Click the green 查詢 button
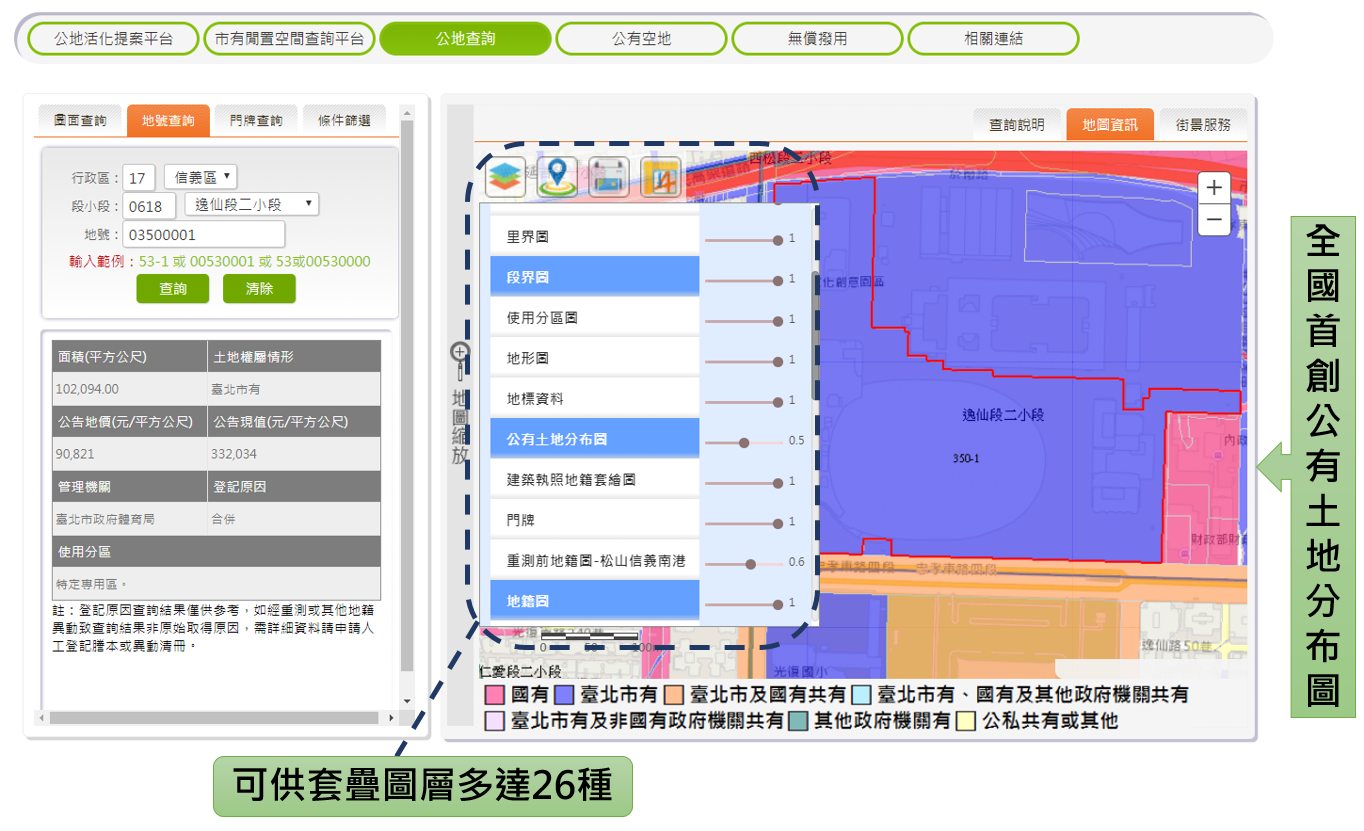1364x831 pixels. click(173, 289)
